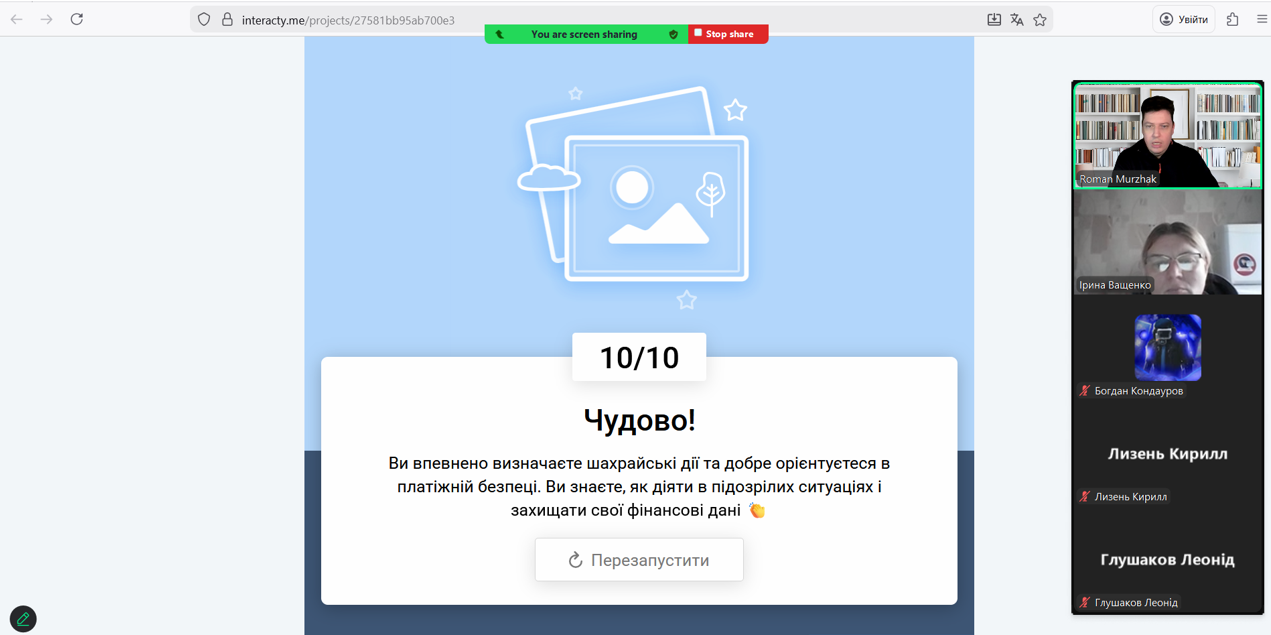Select Roman Murzhak's video tile
Screen dimensions: 1271x635
pyautogui.click(x=1167, y=136)
